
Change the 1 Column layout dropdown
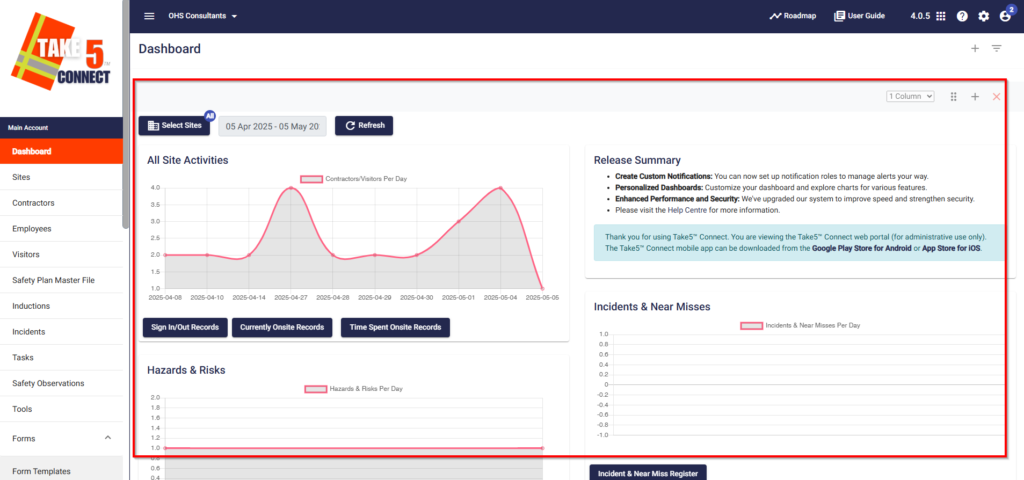coord(910,96)
